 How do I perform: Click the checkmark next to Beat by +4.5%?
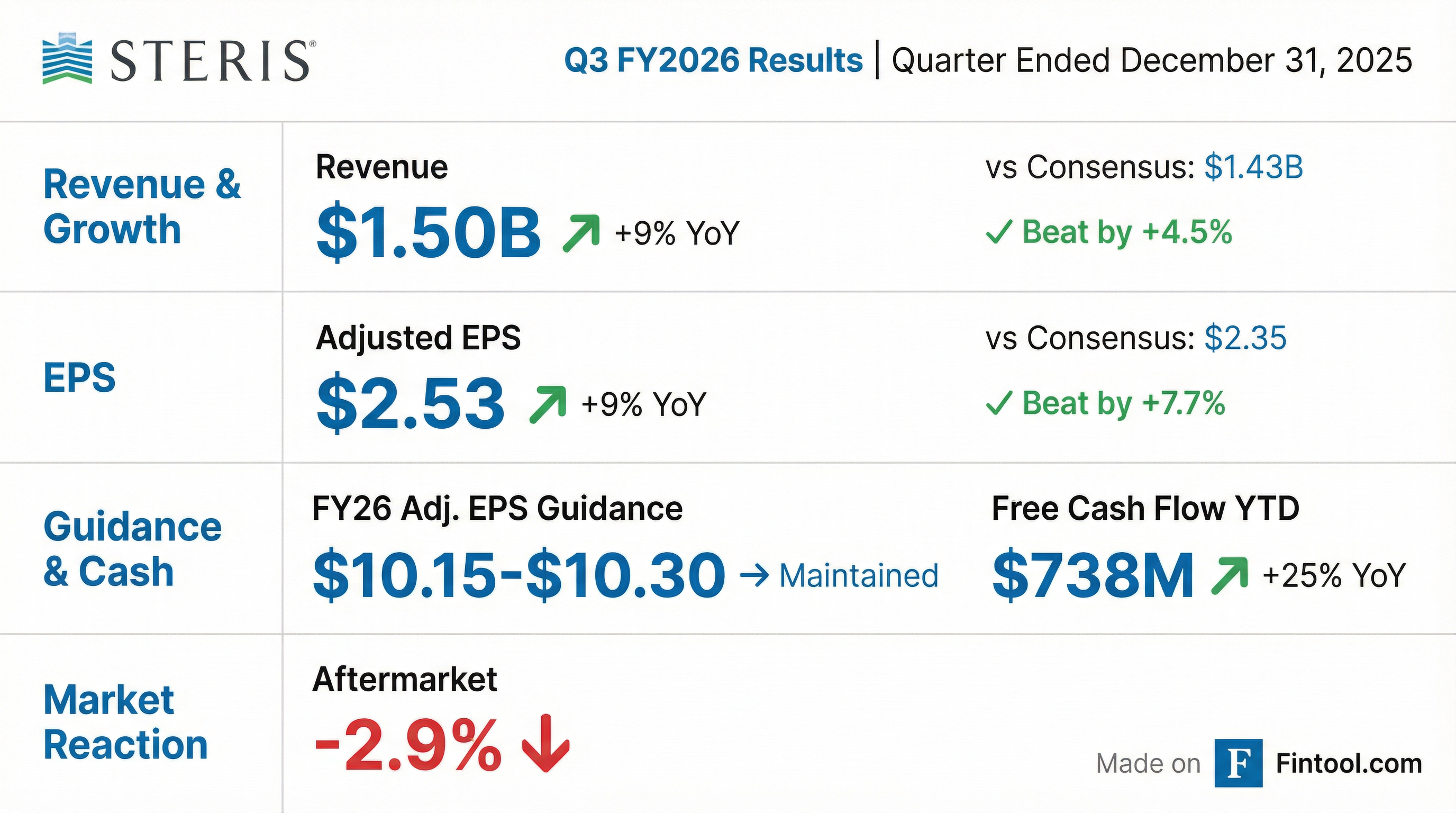[x=999, y=232]
